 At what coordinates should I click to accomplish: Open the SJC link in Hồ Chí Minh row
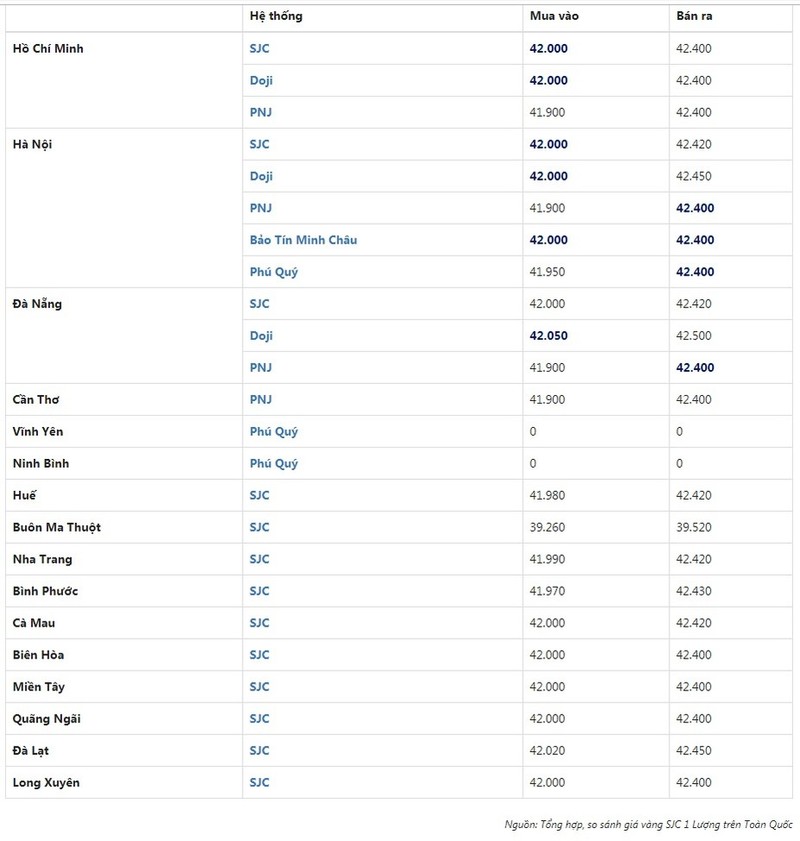pyautogui.click(x=260, y=49)
